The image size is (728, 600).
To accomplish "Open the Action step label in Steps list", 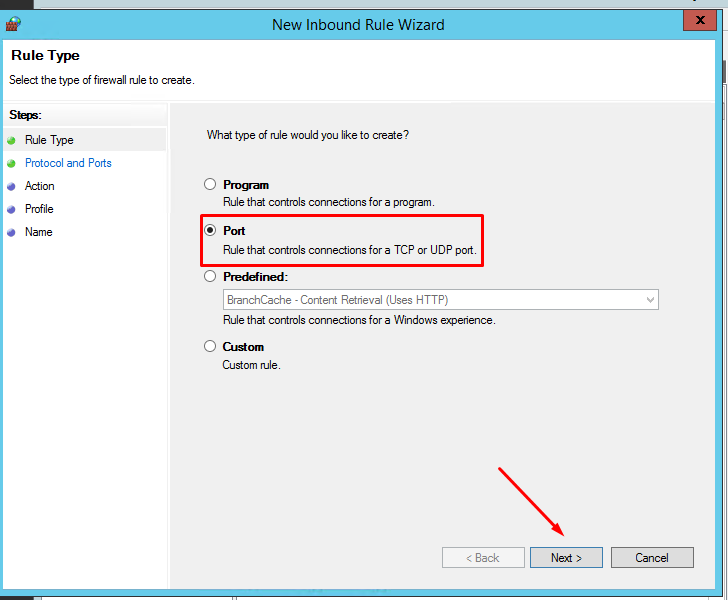I will [40, 186].
